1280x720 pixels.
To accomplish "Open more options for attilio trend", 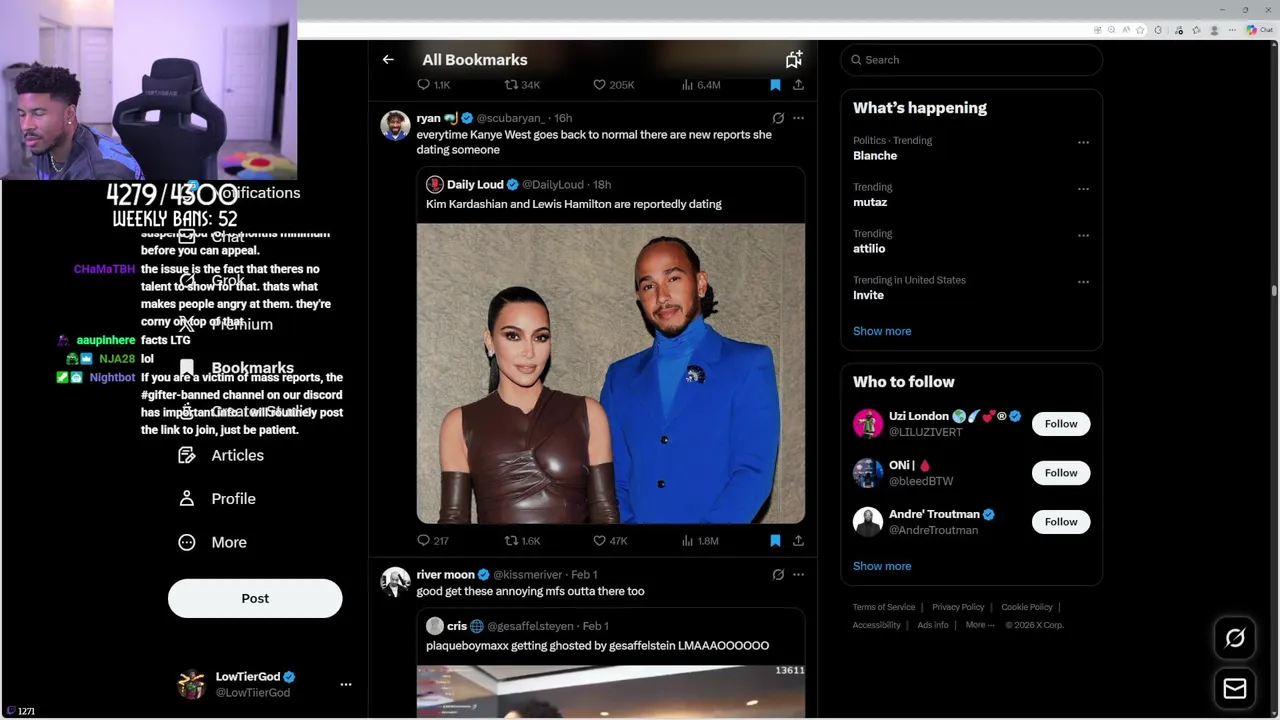I will tap(1083, 236).
